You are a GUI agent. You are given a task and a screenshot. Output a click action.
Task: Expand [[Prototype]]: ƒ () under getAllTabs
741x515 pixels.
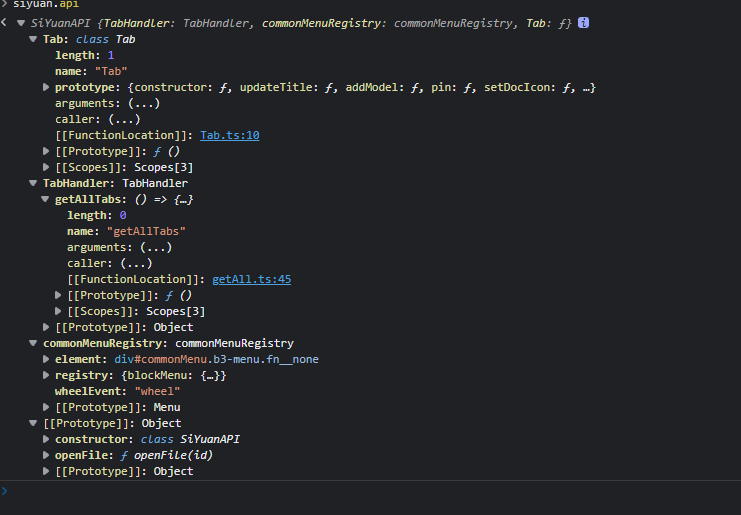[x=58, y=295]
